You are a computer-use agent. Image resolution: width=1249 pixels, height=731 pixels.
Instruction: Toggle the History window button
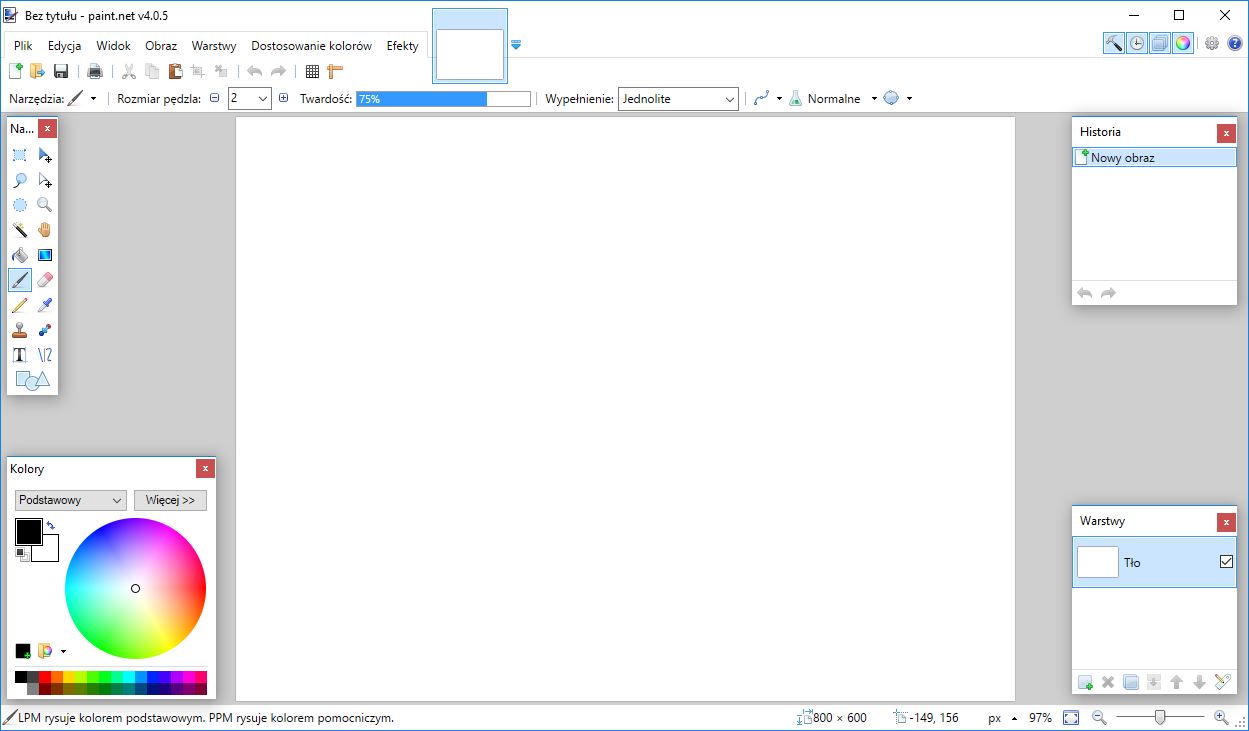[x=1137, y=43]
